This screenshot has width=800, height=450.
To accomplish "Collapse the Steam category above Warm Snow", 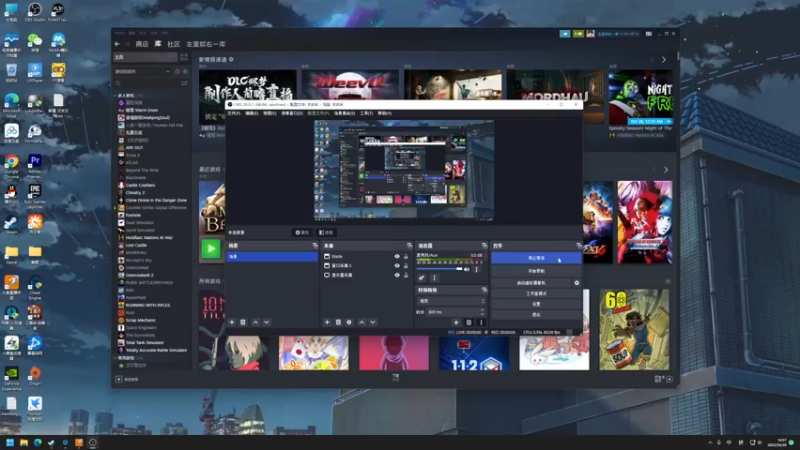I will coord(115,95).
